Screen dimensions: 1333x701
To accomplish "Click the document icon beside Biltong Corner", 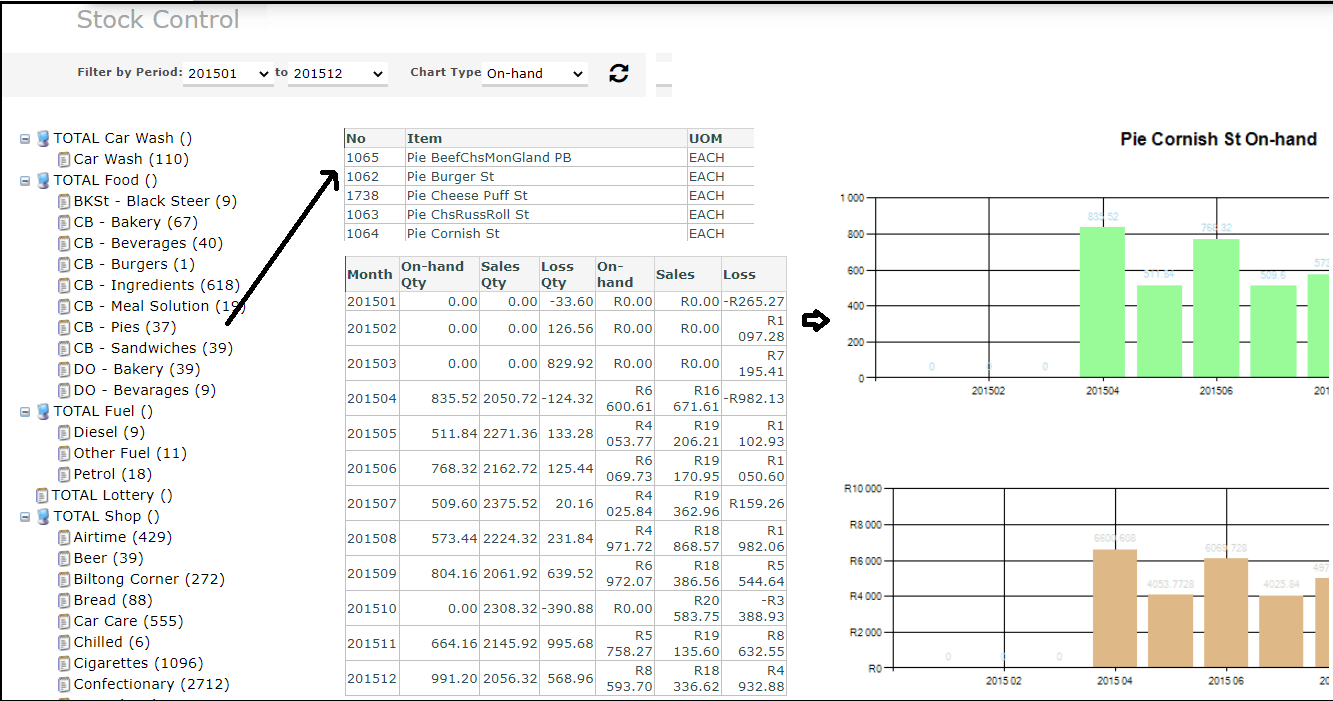I will (x=64, y=580).
